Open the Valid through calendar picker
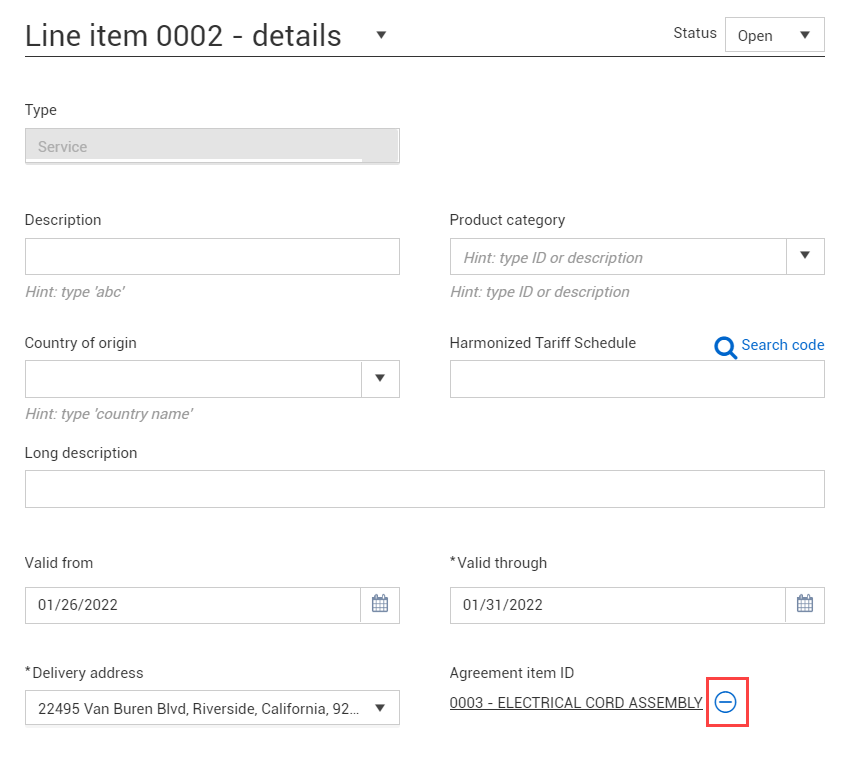The height and width of the screenshot is (757, 854). click(x=804, y=605)
